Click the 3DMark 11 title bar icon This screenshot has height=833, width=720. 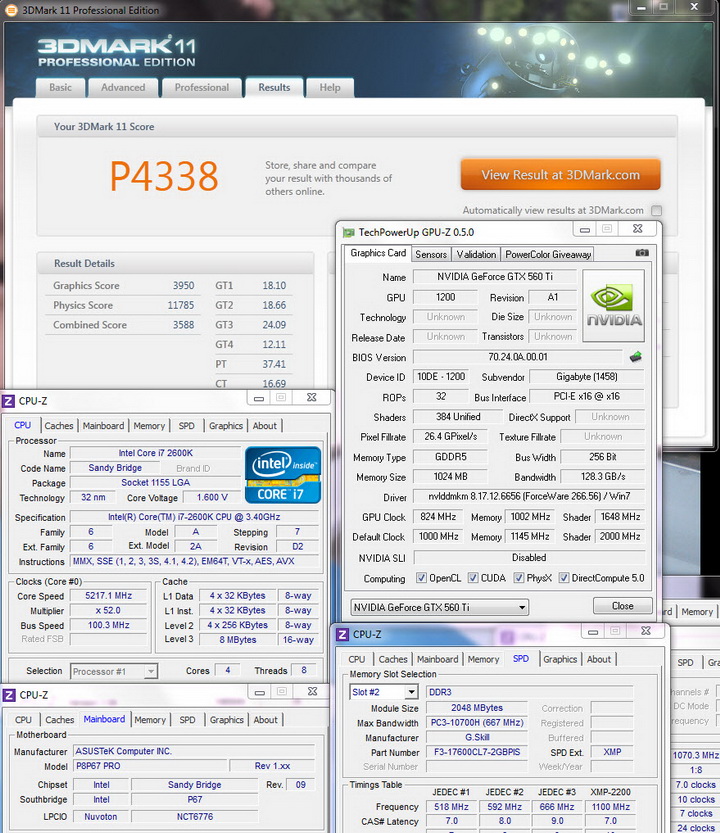(11, 10)
